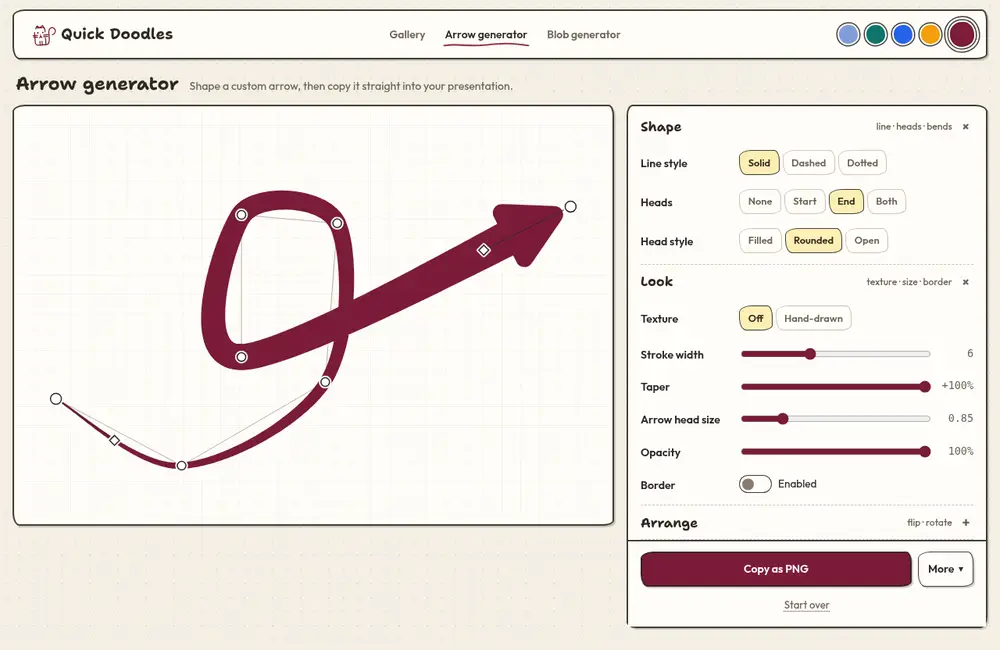Image resolution: width=1000 pixels, height=650 pixels.
Task: Pick the teal green color swatch
Action: click(875, 34)
